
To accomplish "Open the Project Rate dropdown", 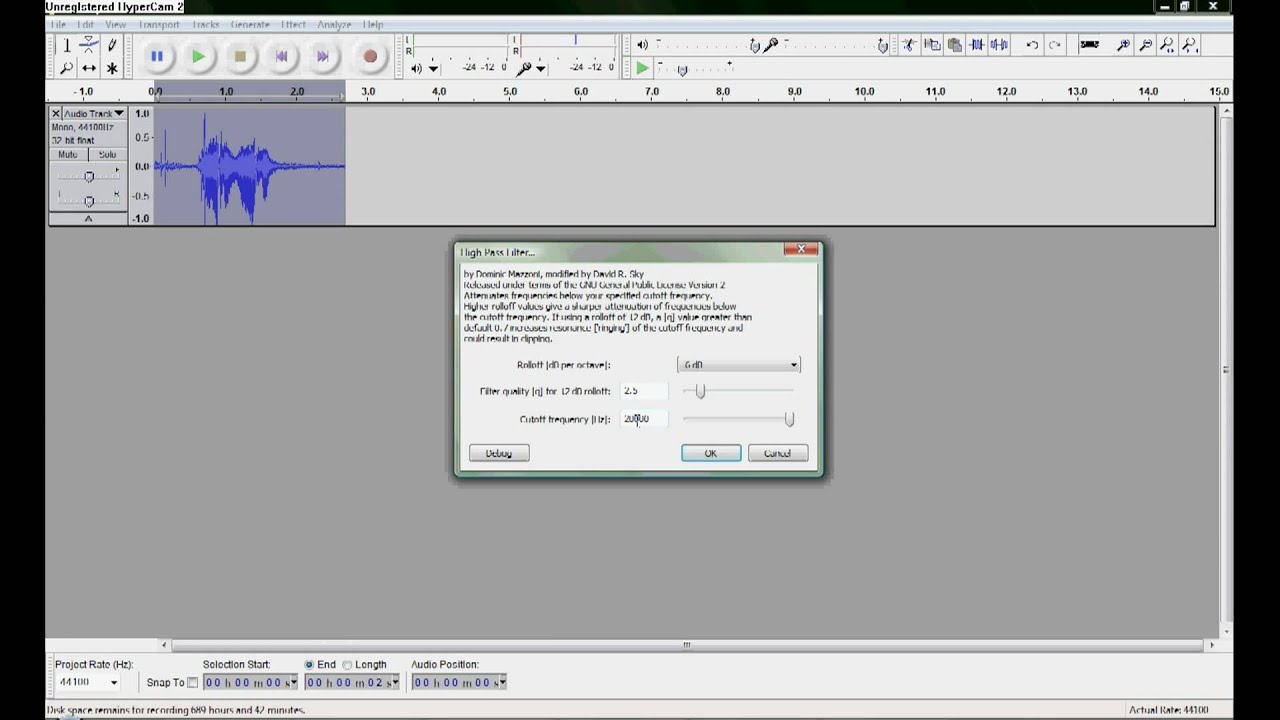I will pyautogui.click(x=113, y=683).
